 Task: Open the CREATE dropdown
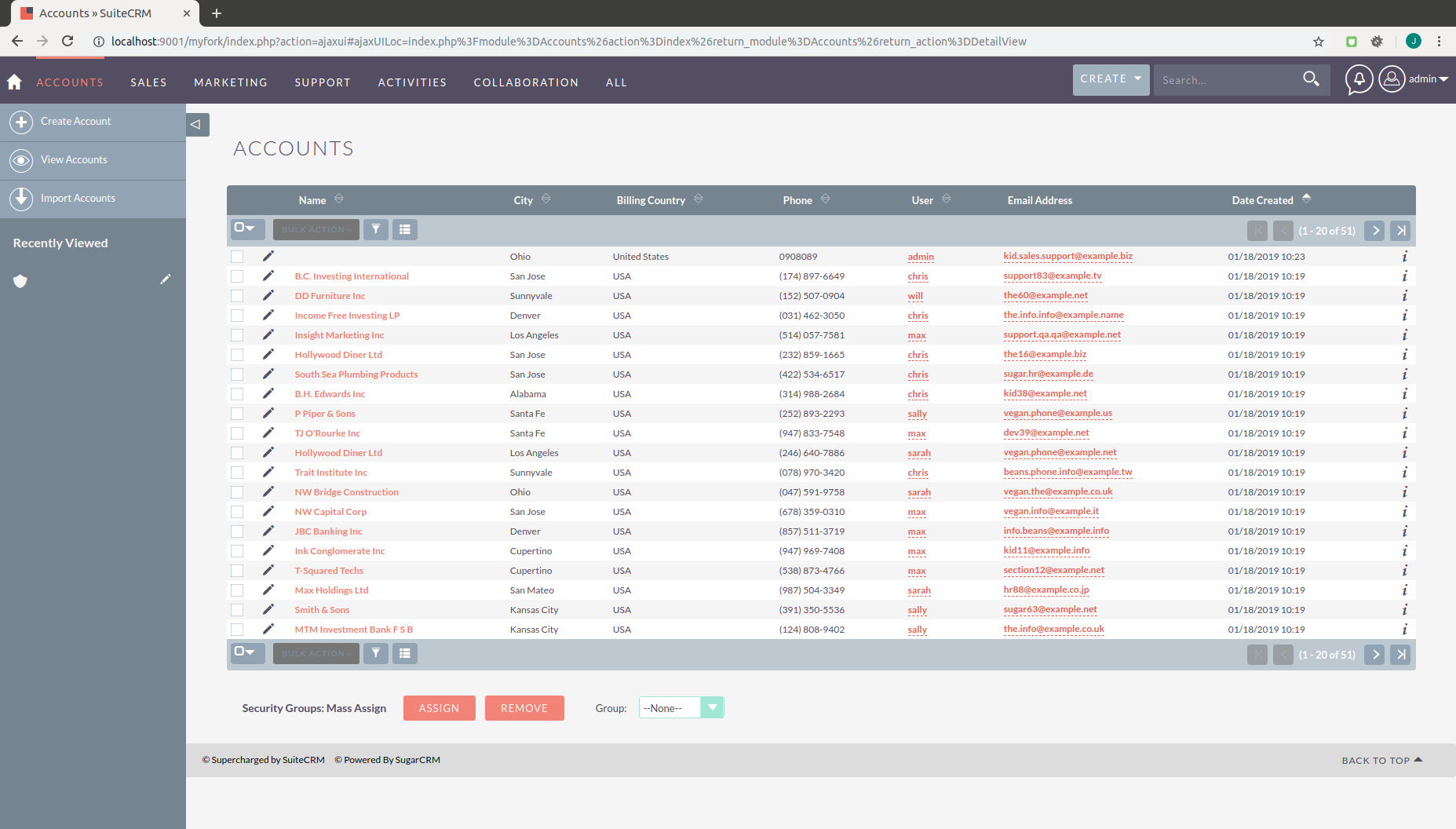(1111, 79)
